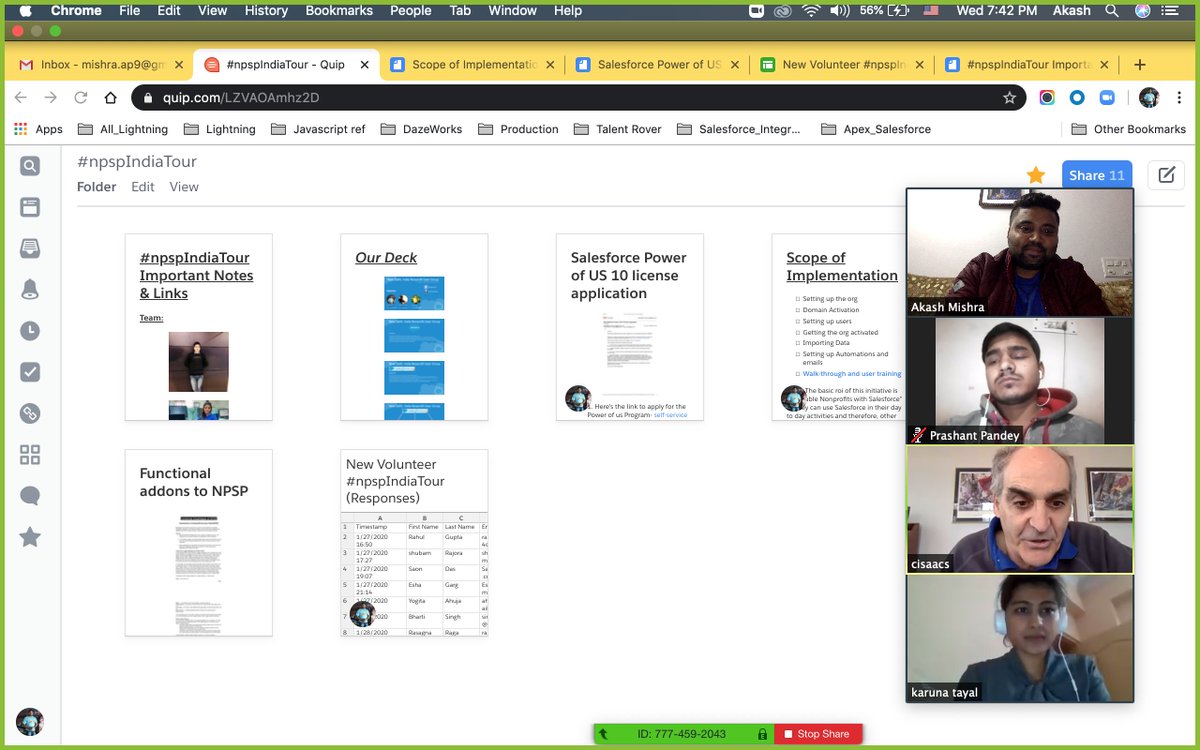This screenshot has height=750, width=1200.
Task: Open the Quip search icon in sidebar
Action: (x=30, y=166)
